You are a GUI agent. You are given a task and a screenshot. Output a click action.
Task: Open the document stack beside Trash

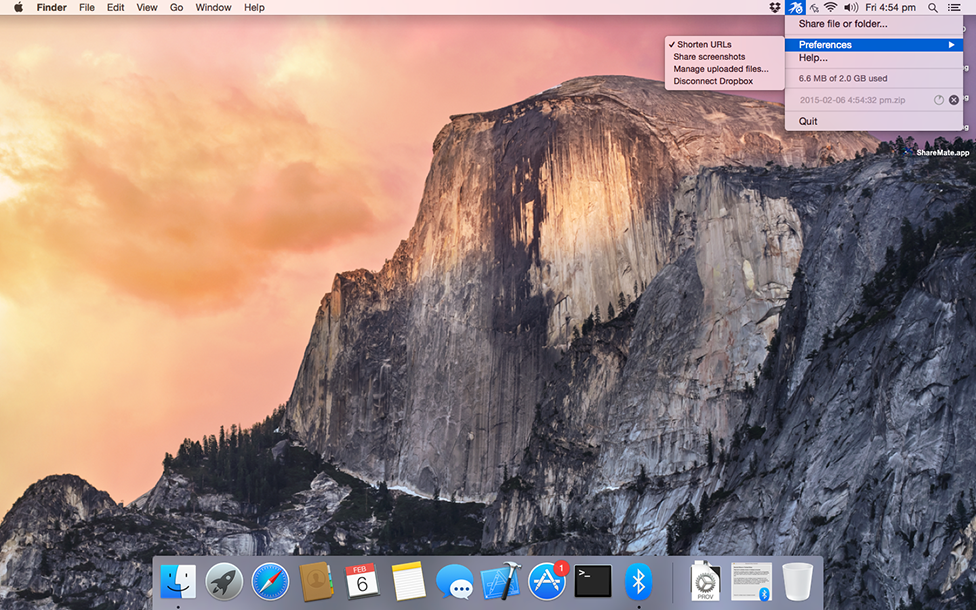click(x=751, y=581)
